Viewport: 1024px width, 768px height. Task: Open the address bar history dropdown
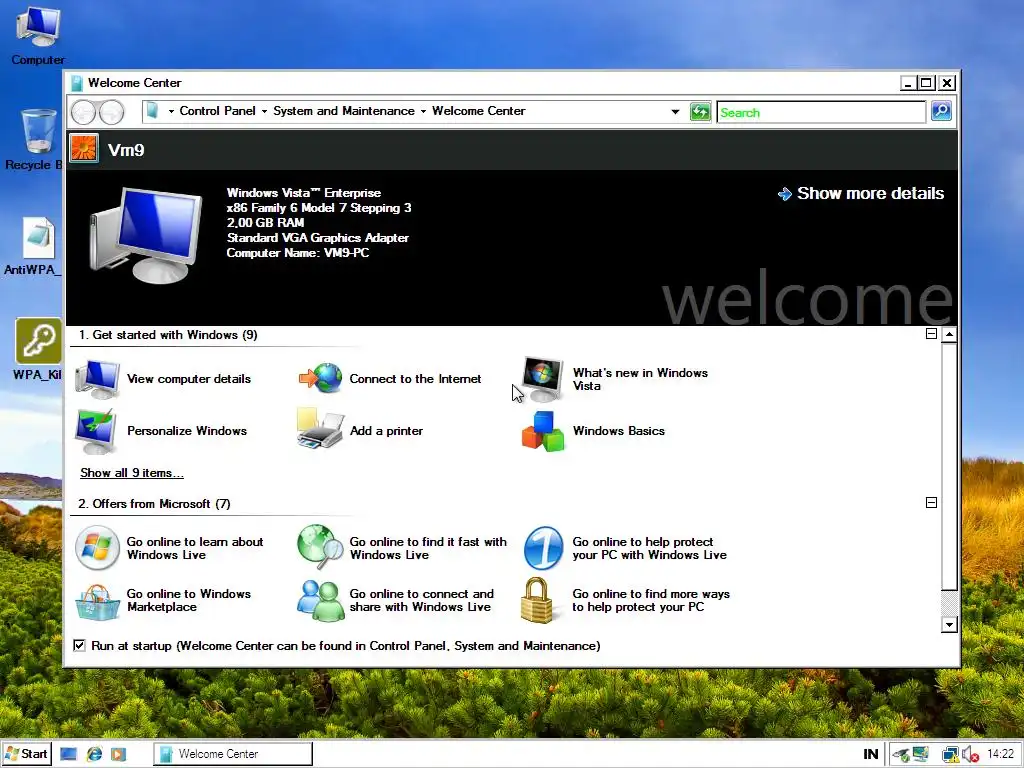point(675,112)
